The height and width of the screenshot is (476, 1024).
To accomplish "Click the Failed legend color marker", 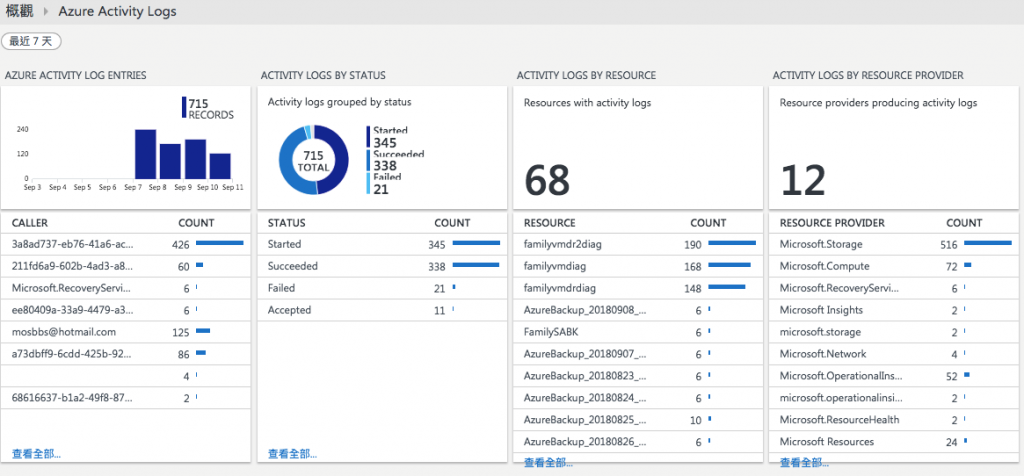I will click(368, 183).
